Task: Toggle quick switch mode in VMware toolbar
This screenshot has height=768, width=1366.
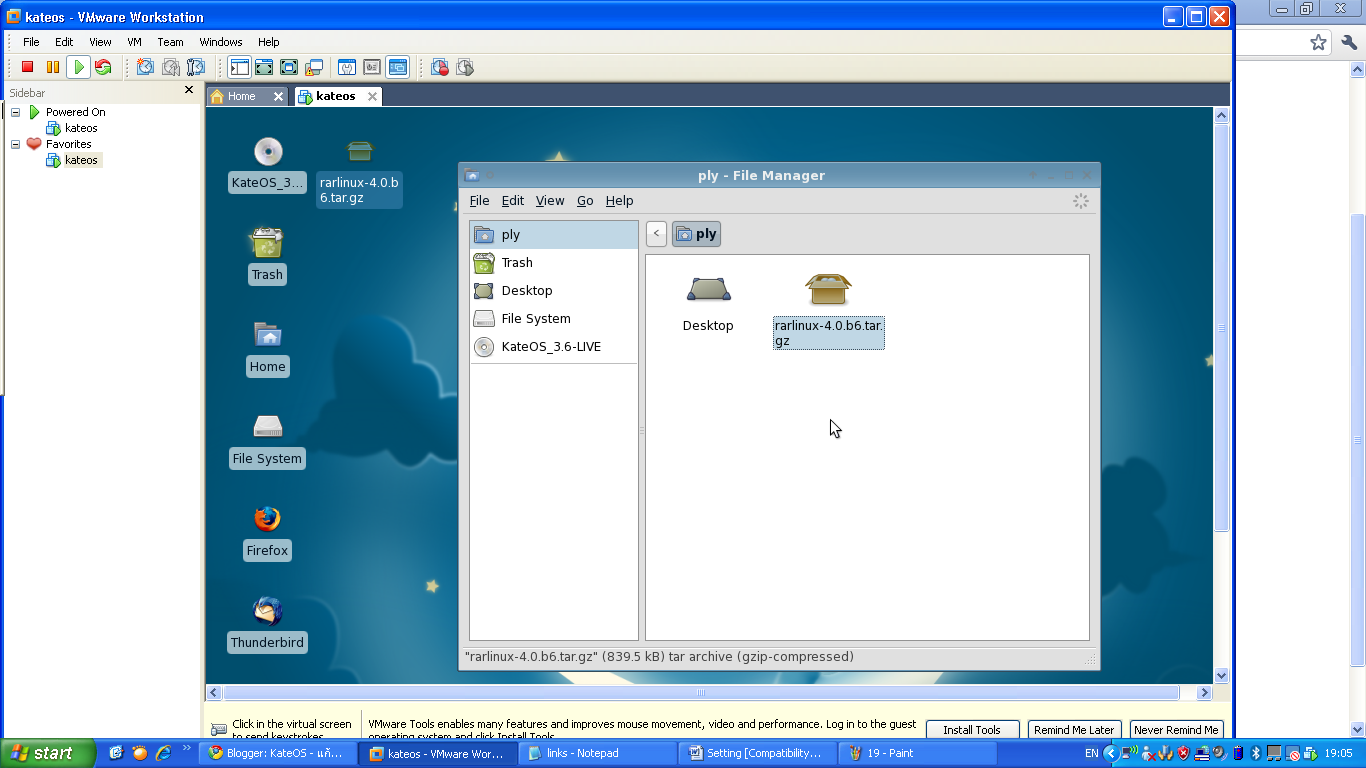Action: 264,67
